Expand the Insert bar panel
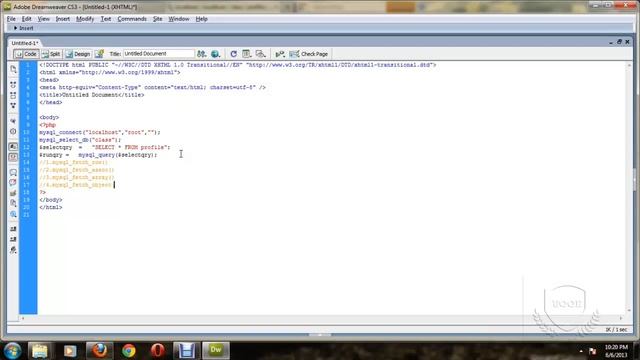Screen dimensions: 640x360 (x=23, y=28)
